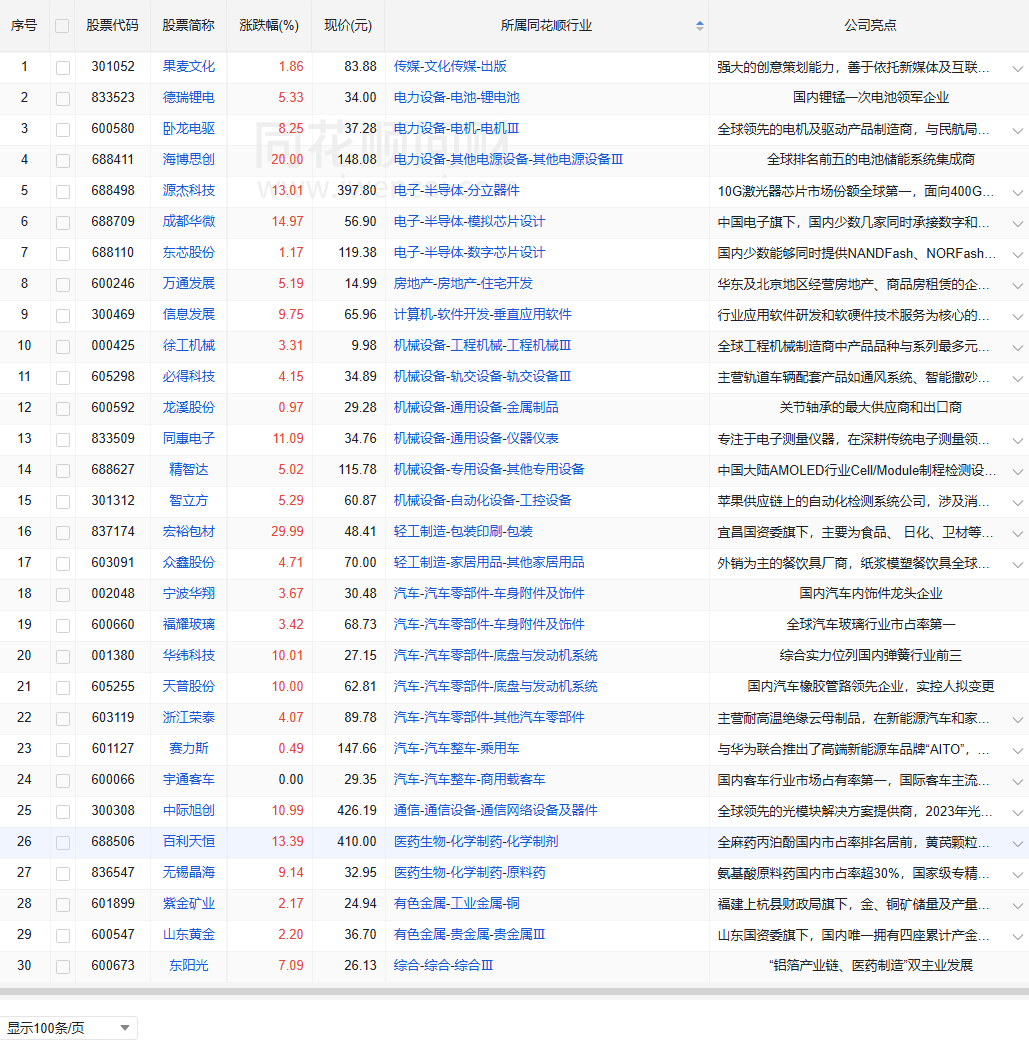
Task: Click the 股票代码 column header
Action: pyautogui.click(x=112, y=26)
